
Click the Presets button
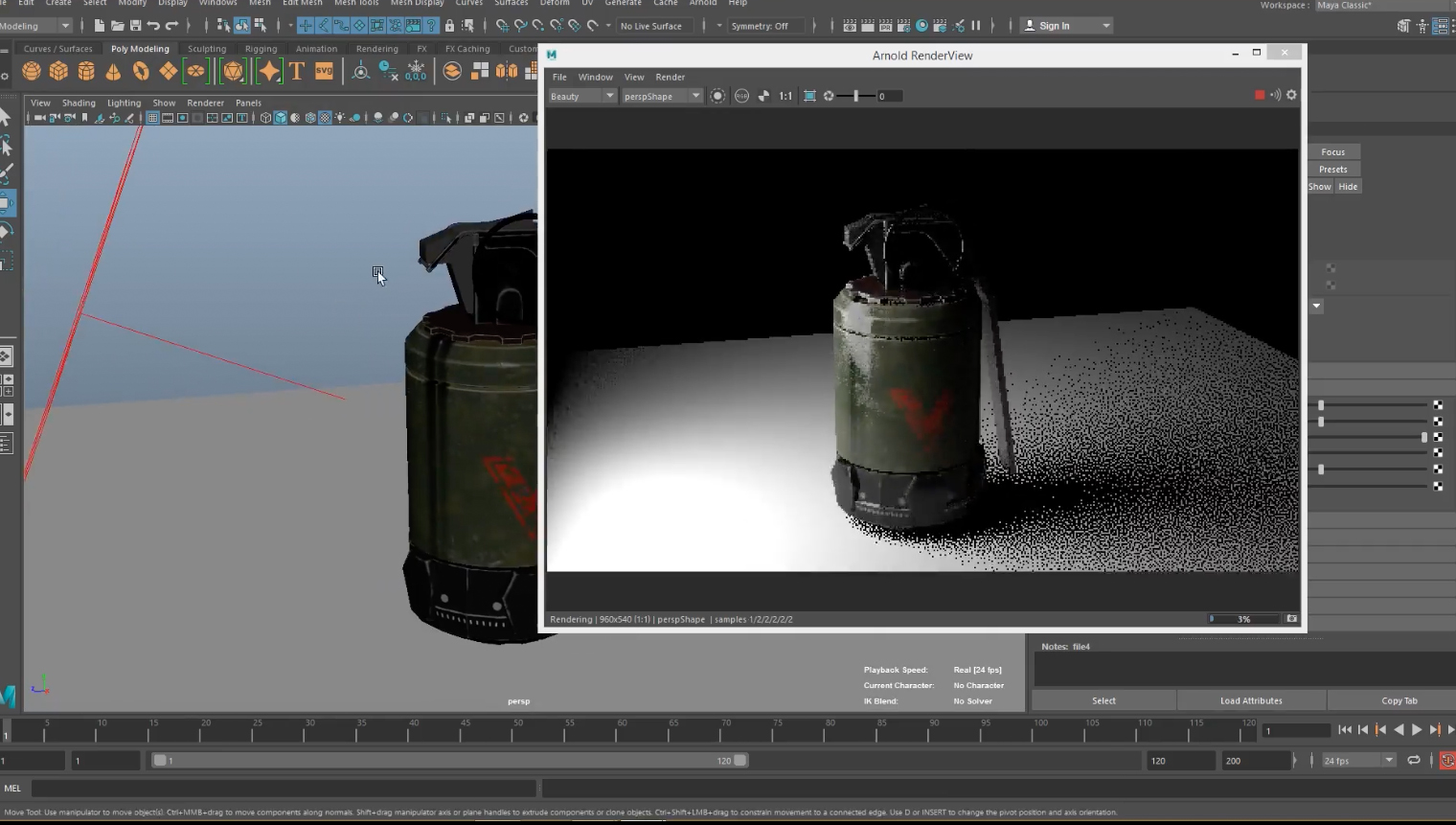[1333, 169]
